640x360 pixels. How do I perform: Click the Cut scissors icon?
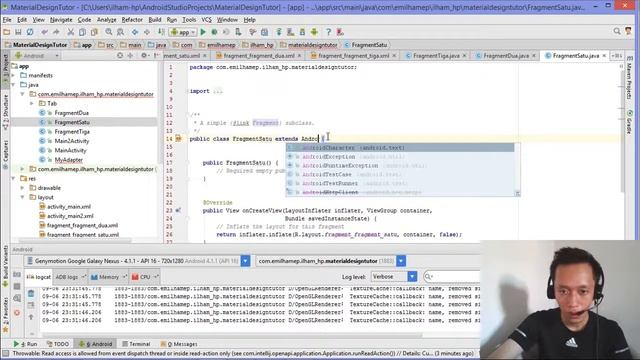pos(71,32)
